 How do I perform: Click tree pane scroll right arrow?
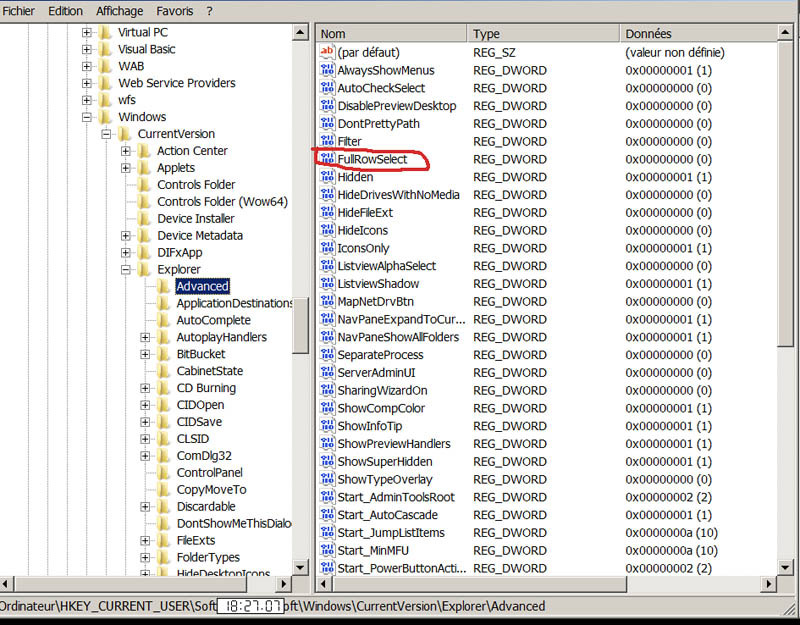click(x=284, y=584)
